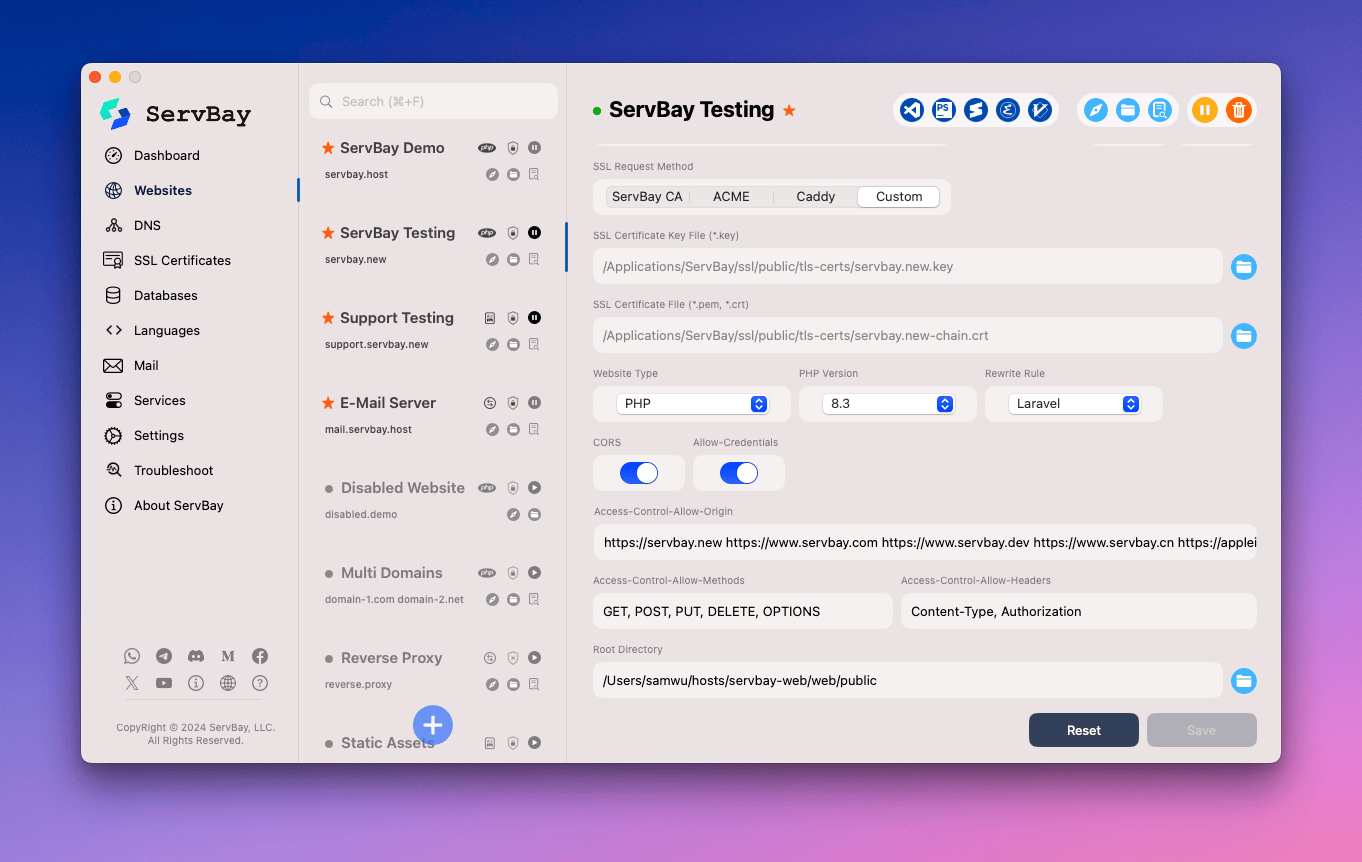The width and height of the screenshot is (1362, 862).
Task: Open the Rewrite Rule dropdown
Action: (1073, 404)
